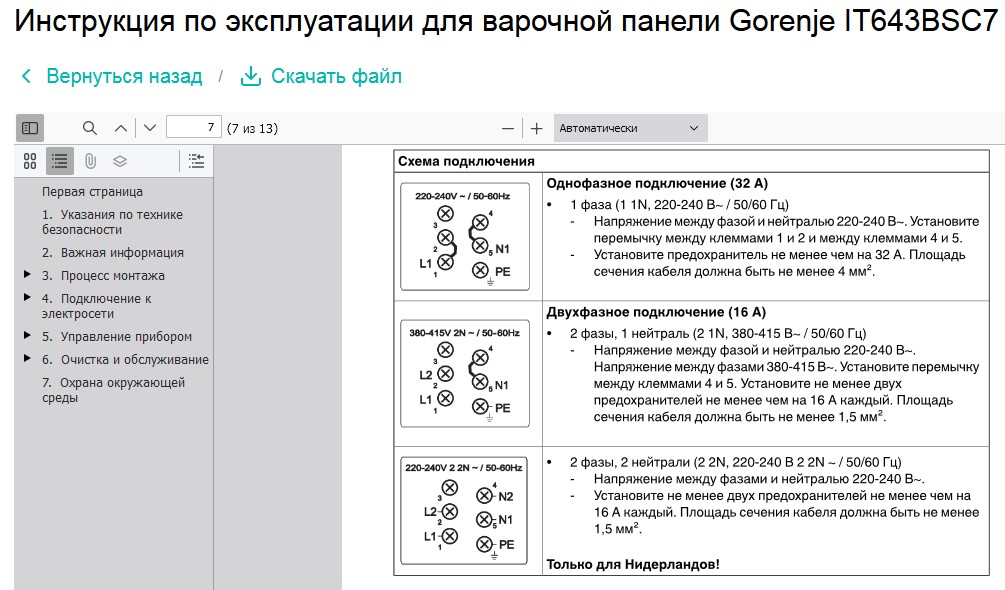Expand the Процесс монтажа outline item
The height and width of the screenshot is (590, 1005).
click(x=28, y=274)
